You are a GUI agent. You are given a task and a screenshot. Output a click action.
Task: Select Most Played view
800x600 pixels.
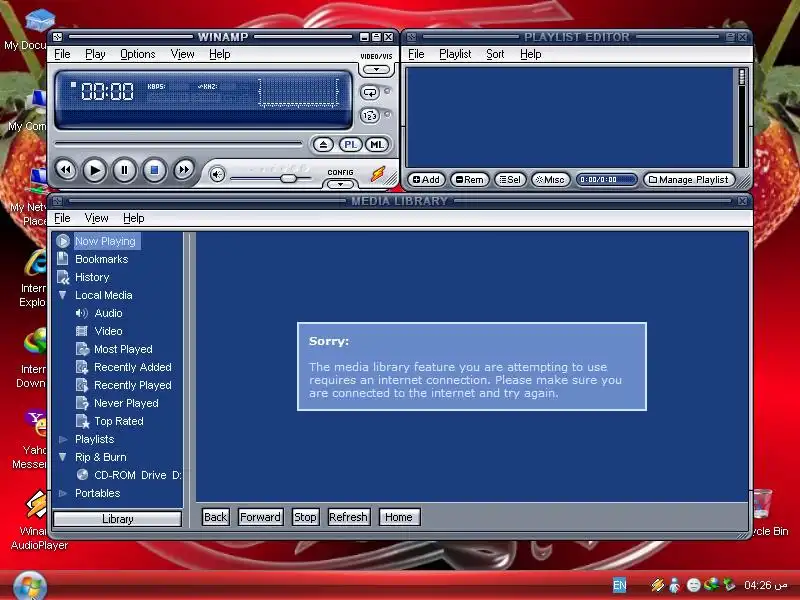pyautogui.click(x=123, y=349)
